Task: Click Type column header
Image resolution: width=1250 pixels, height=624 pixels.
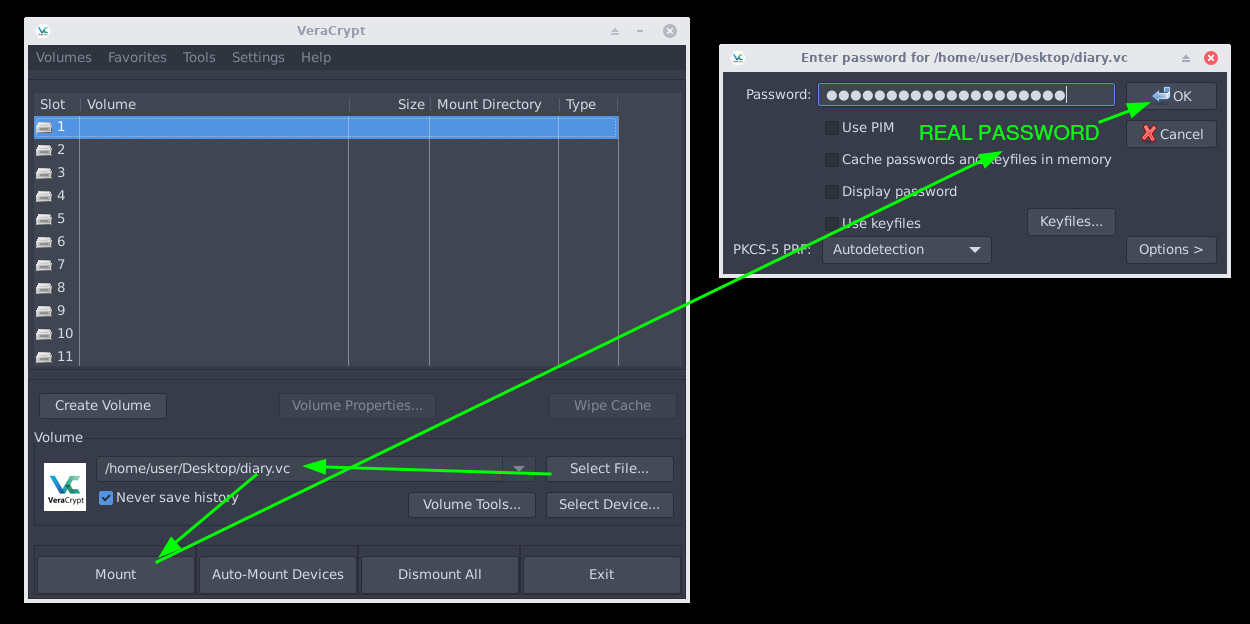Action: [588, 104]
